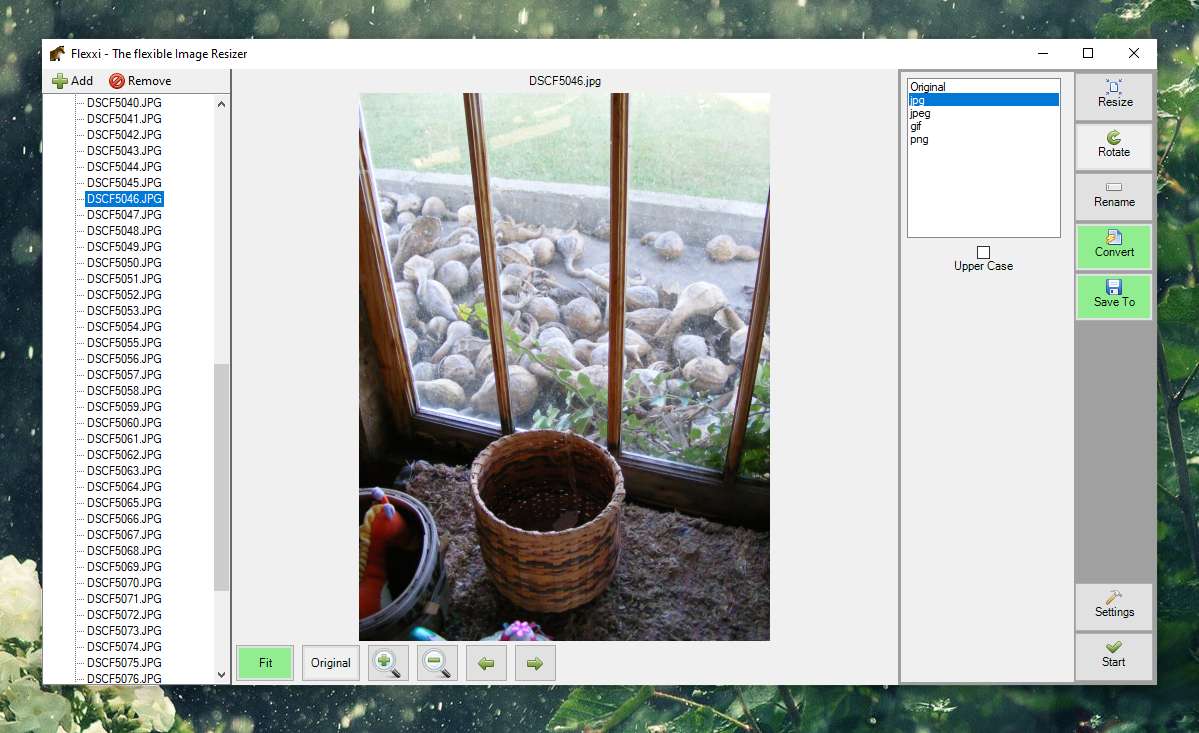Screen dimensions: 1199x733
Task: Select DSCF5062.JPG in the file list
Action: (x=124, y=455)
